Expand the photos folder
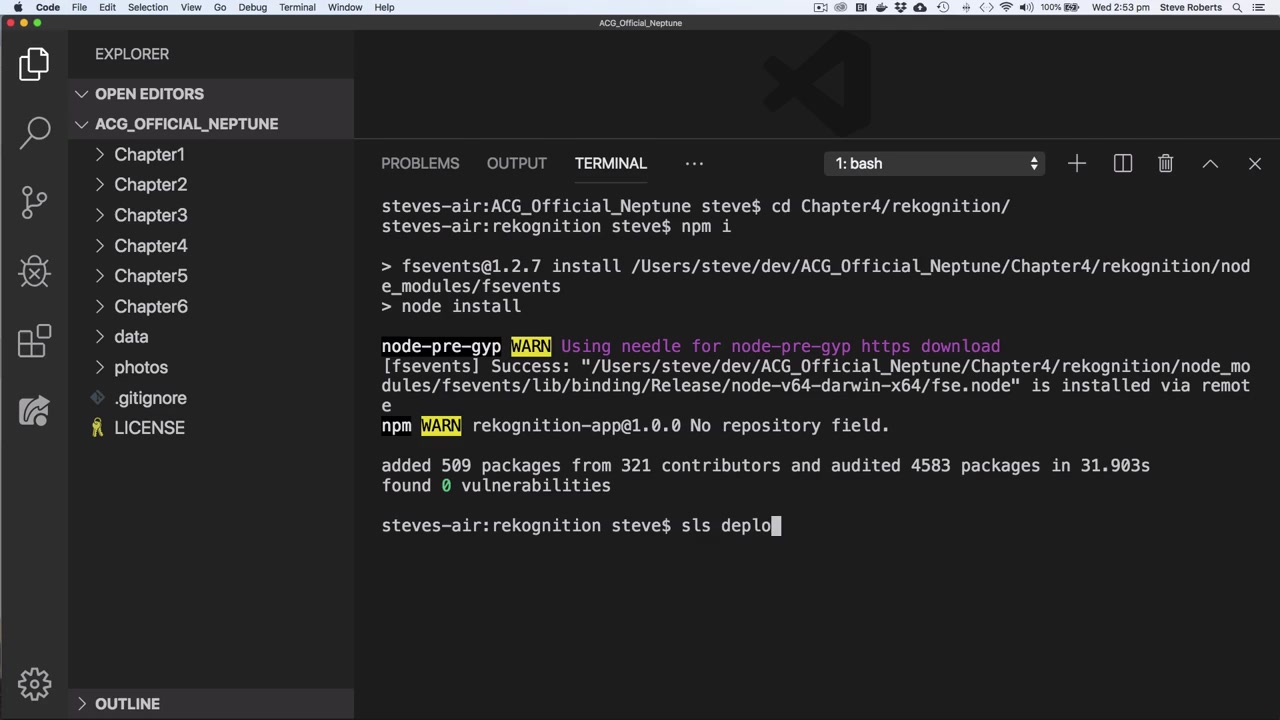 [x=141, y=367]
